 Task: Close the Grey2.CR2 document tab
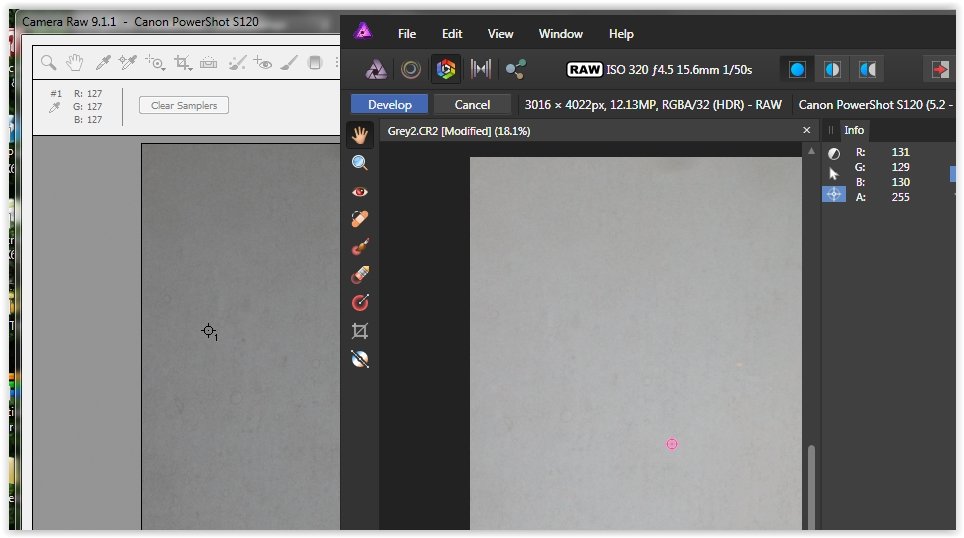coord(807,130)
